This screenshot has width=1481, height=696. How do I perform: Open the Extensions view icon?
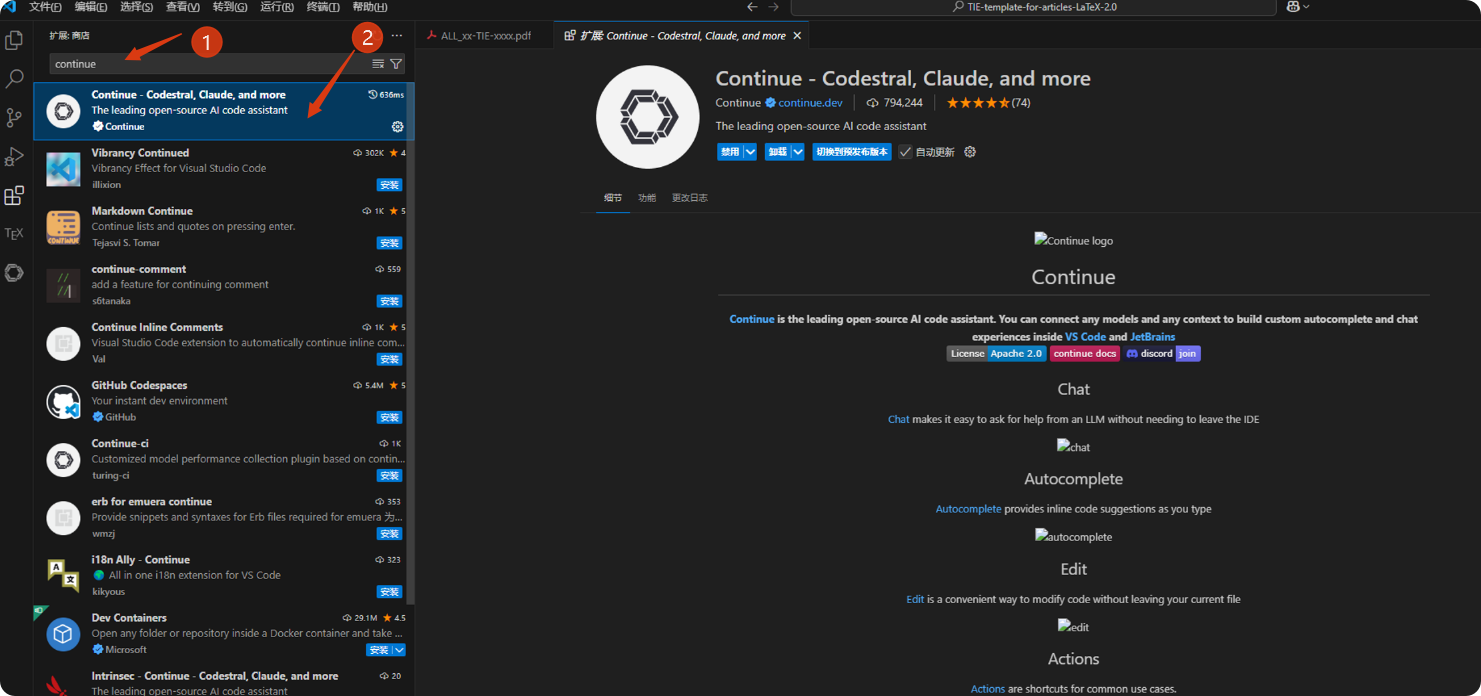[x=14, y=196]
